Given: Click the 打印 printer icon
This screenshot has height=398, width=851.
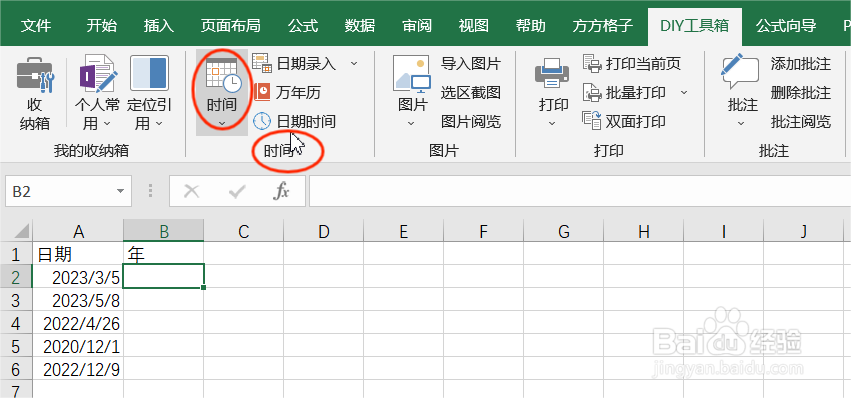Looking at the screenshot, I should coord(552,74).
